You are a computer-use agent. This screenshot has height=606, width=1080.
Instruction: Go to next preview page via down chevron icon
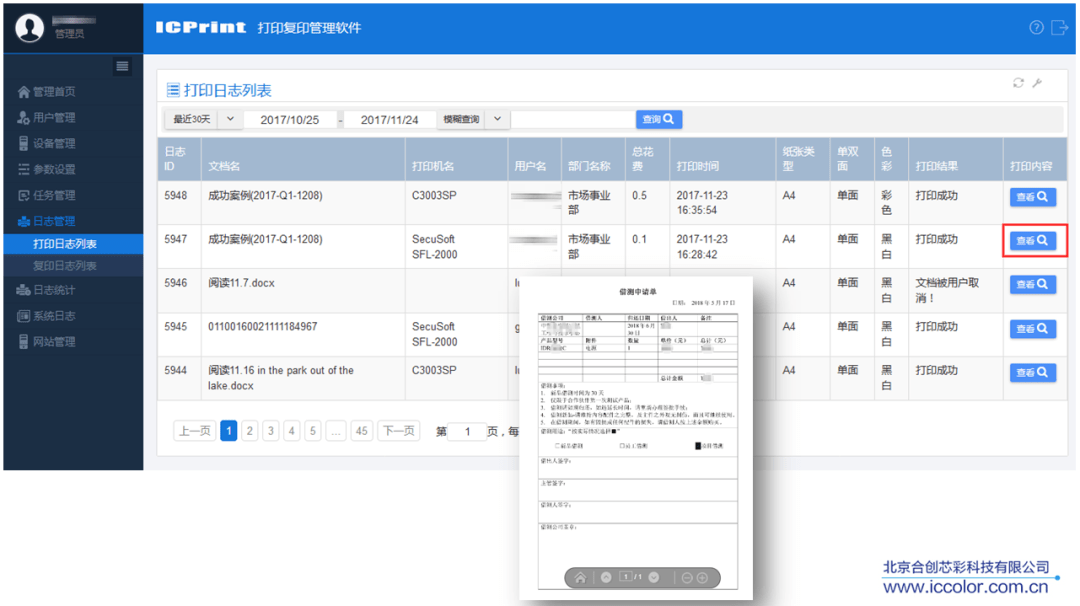click(x=653, y=576)
